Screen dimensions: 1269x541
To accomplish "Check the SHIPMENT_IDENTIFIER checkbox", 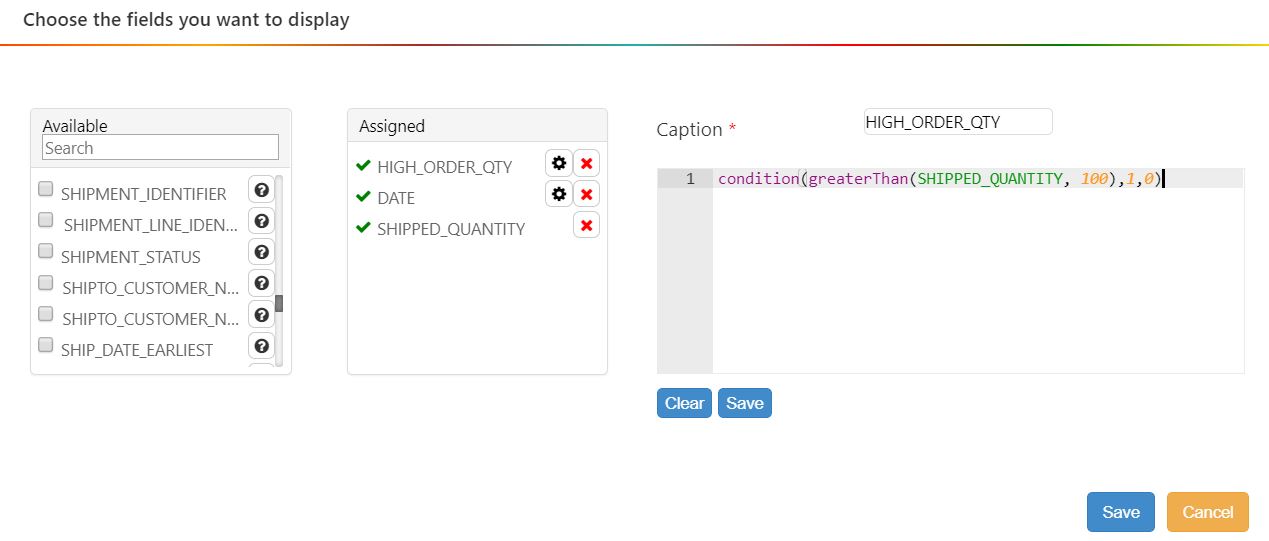I will (45, 189).
